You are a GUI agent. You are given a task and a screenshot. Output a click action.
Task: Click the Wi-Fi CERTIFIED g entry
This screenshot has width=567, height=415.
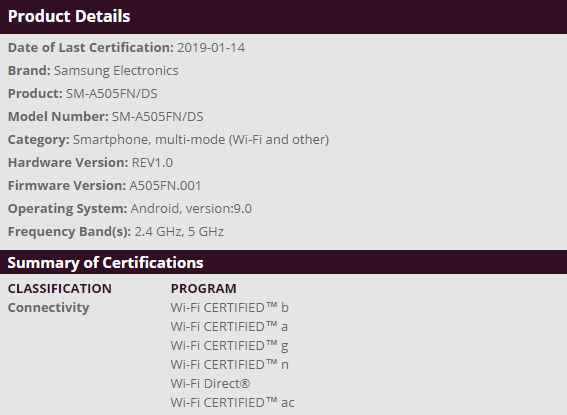pyautogui.click(x=229, y=346)
